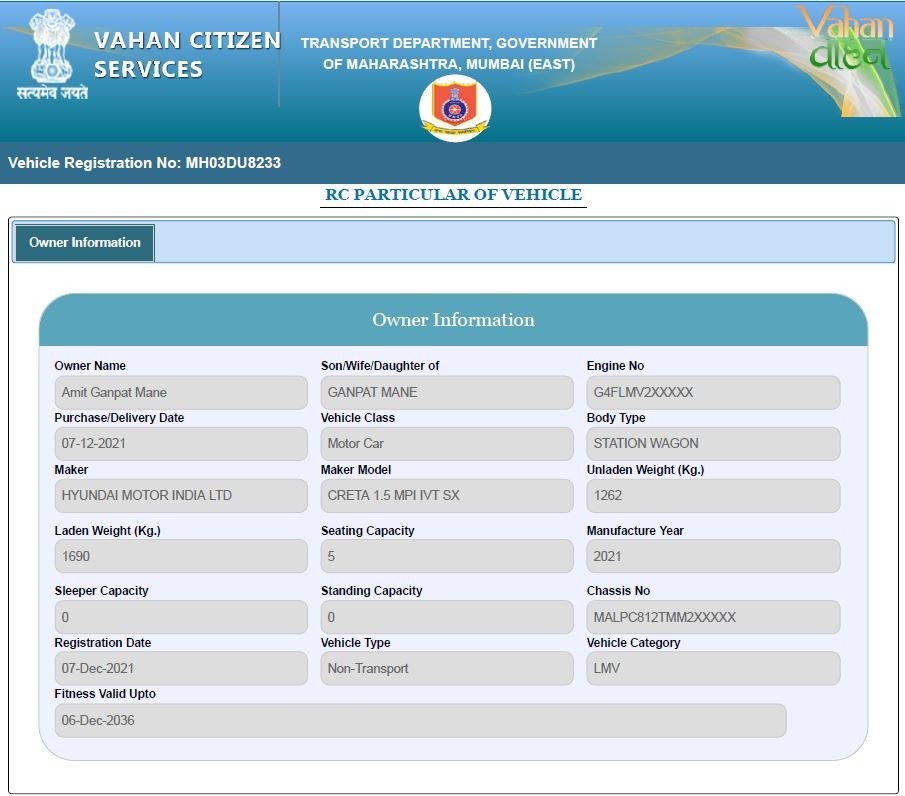
Task: Click the Owner Name label
Action: (x=90, y=366)
